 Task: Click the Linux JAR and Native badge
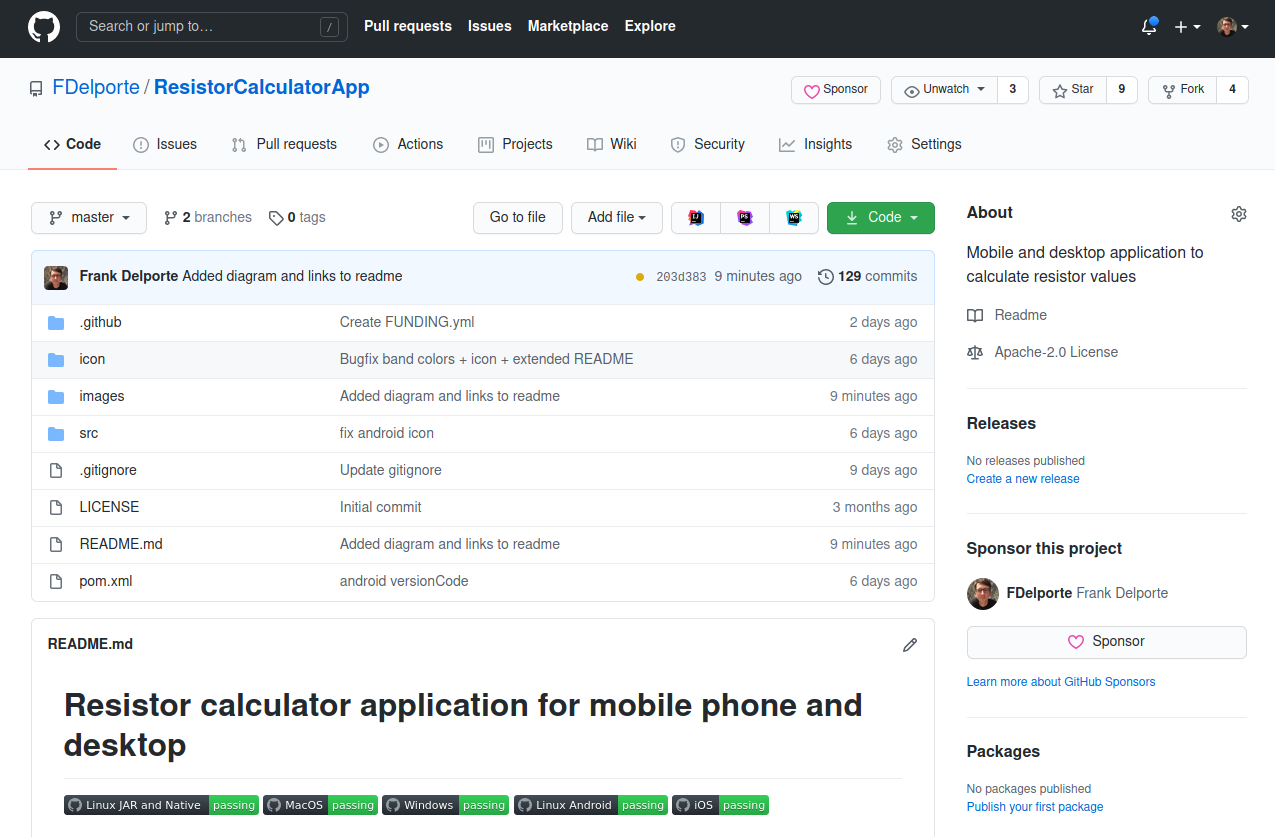coord(162,805)
